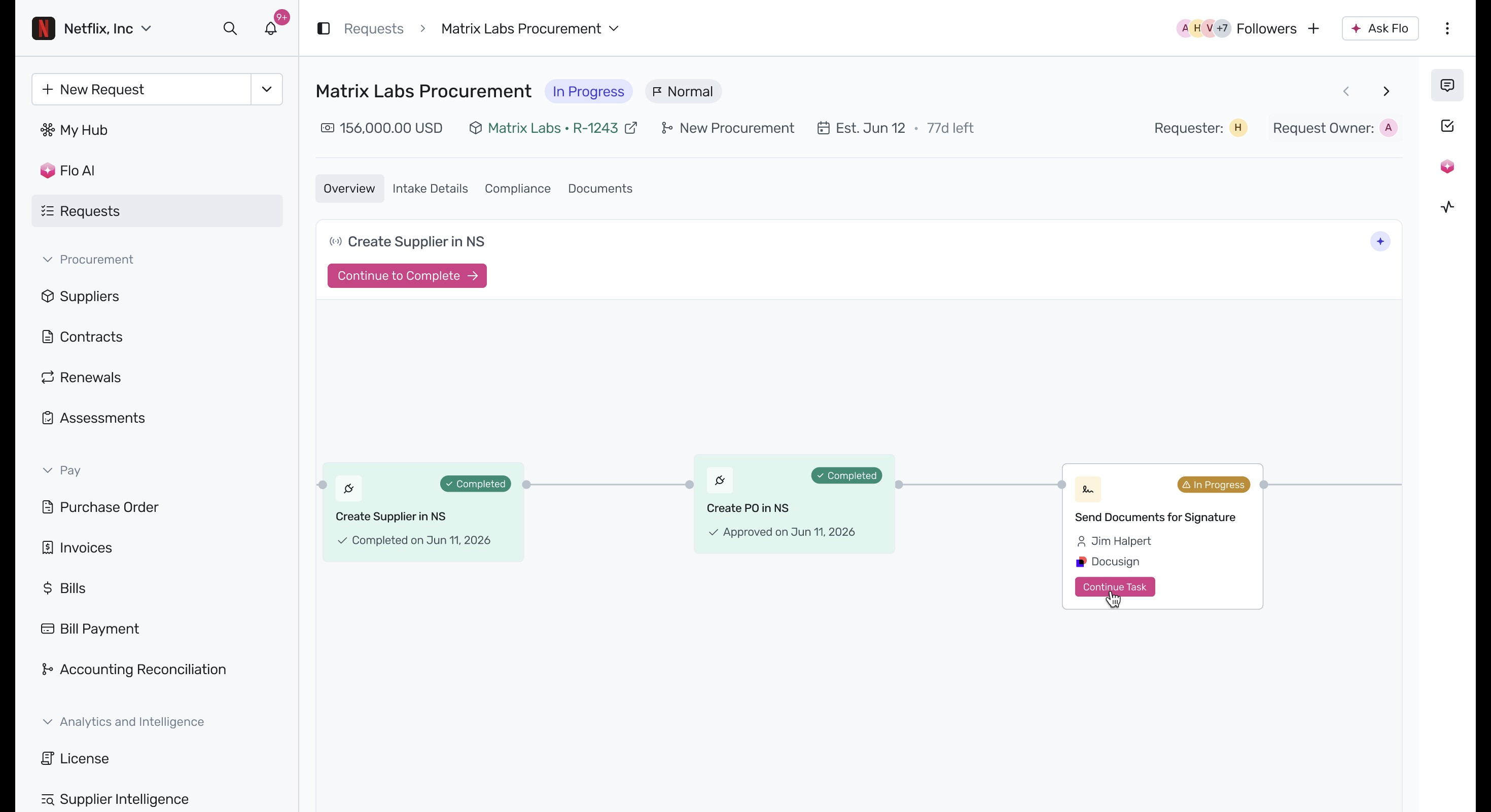Open the New Request dropdown arrow
1491x812 pixels.
click(267, 89)
